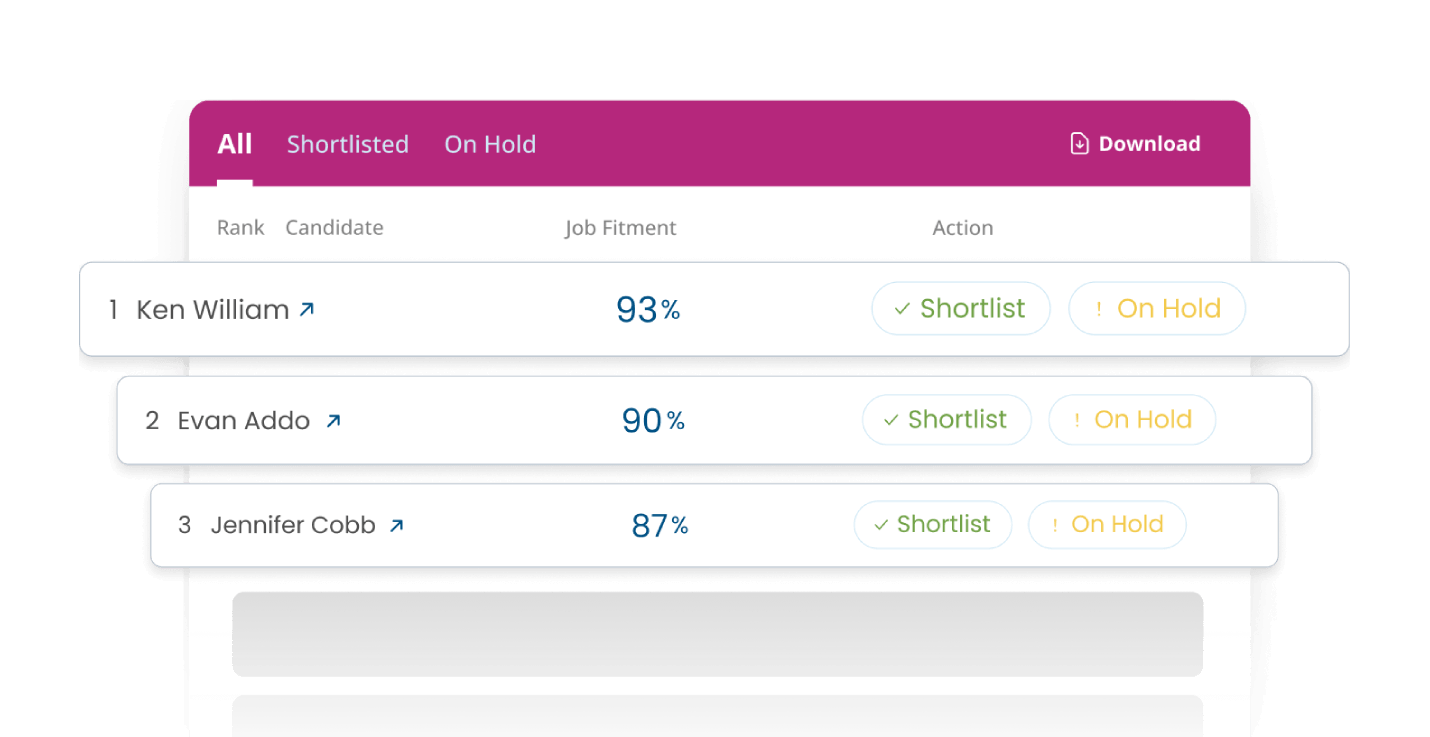
Task: Open Ken William's profile arrow icon
Action: (x=307, y=310)
